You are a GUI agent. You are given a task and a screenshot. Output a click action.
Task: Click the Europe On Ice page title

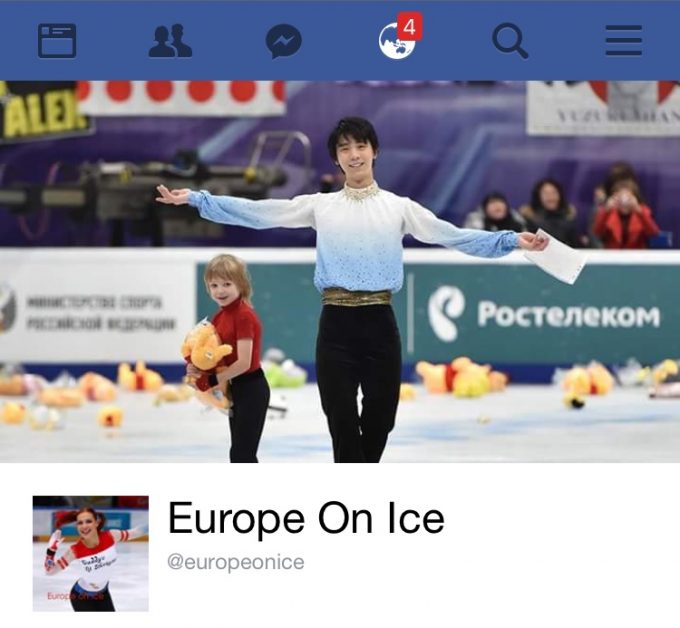click(x=306, y=518)
